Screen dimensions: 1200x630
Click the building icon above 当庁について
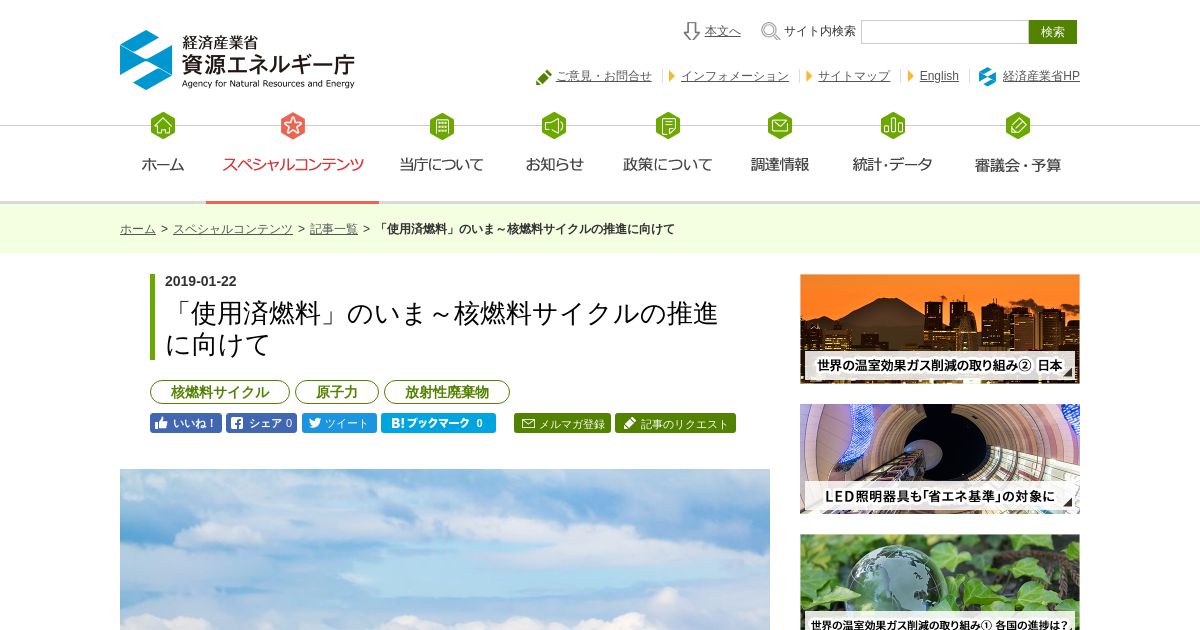(x=442, y=126)
